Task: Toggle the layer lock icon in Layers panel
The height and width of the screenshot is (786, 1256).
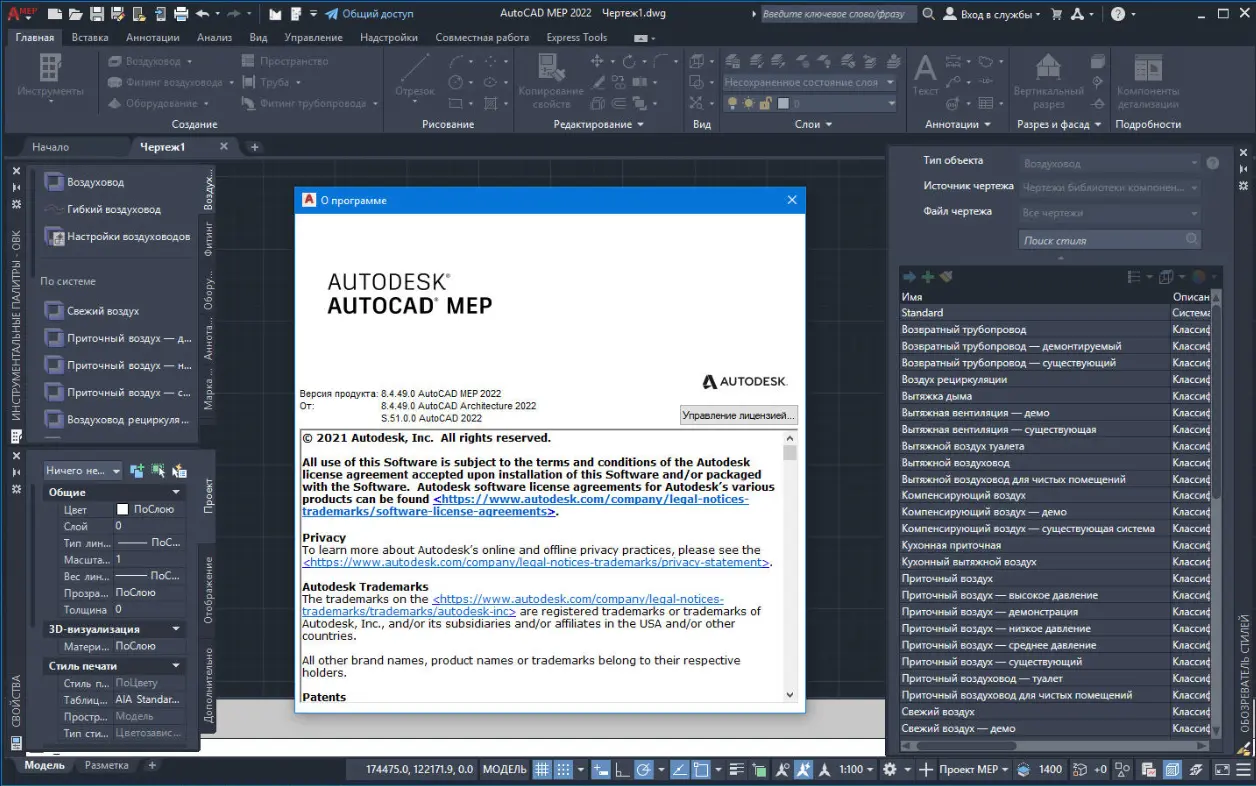Action: click(x=764, y=103)
